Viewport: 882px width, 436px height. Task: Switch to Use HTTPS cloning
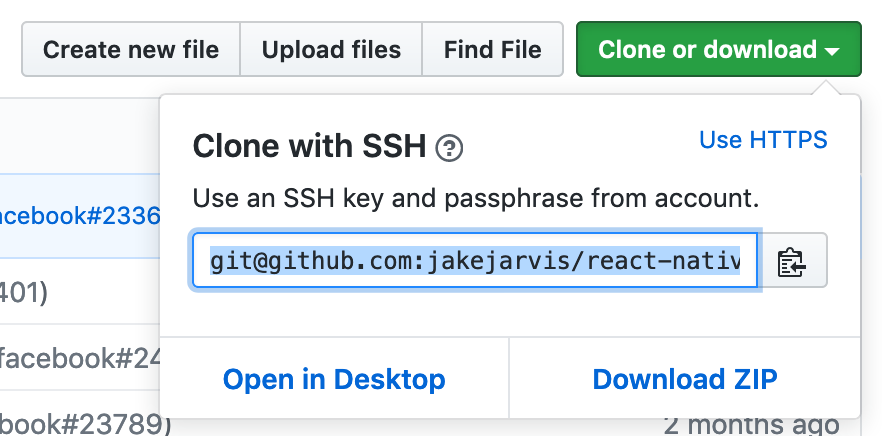pos(763,140)
